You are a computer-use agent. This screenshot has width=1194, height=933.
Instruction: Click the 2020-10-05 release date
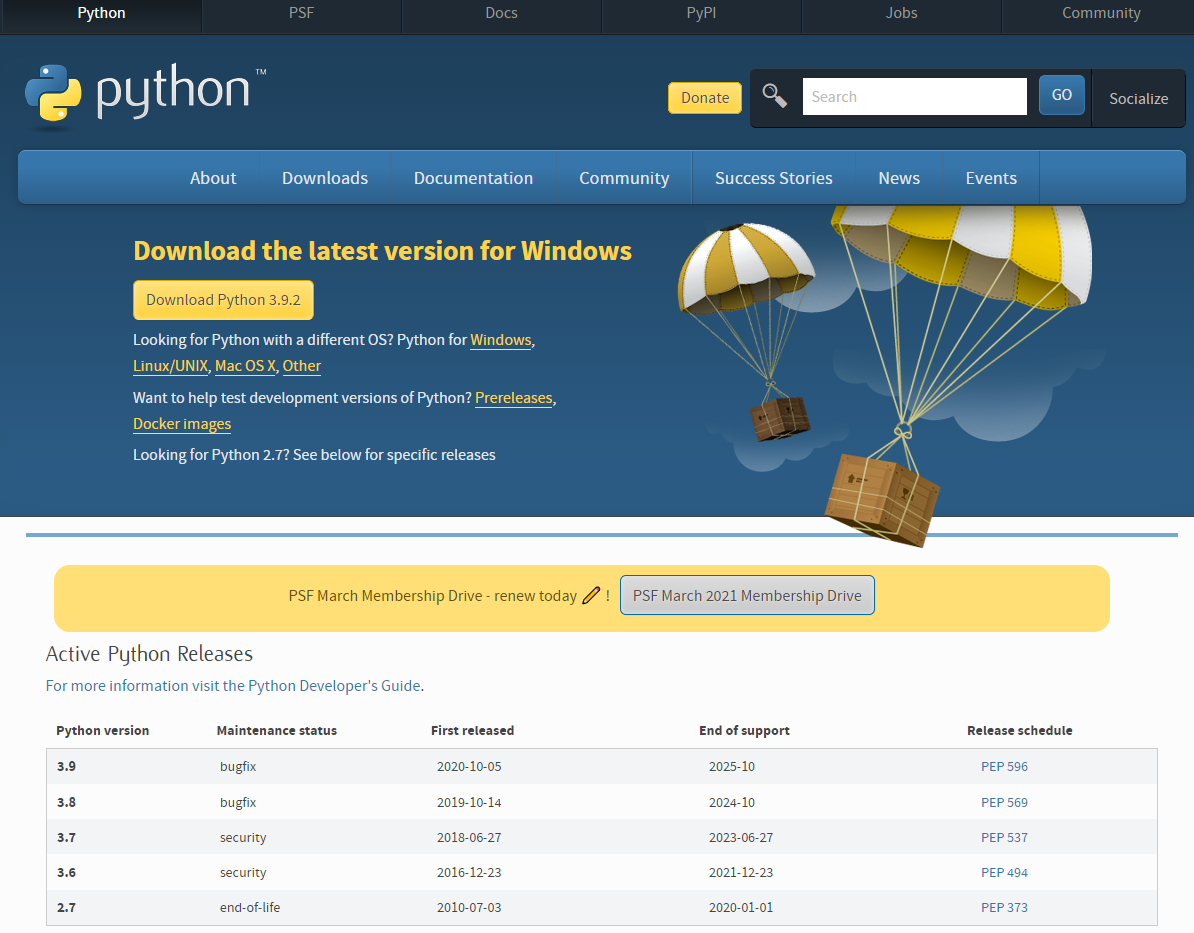coord(469,766)
